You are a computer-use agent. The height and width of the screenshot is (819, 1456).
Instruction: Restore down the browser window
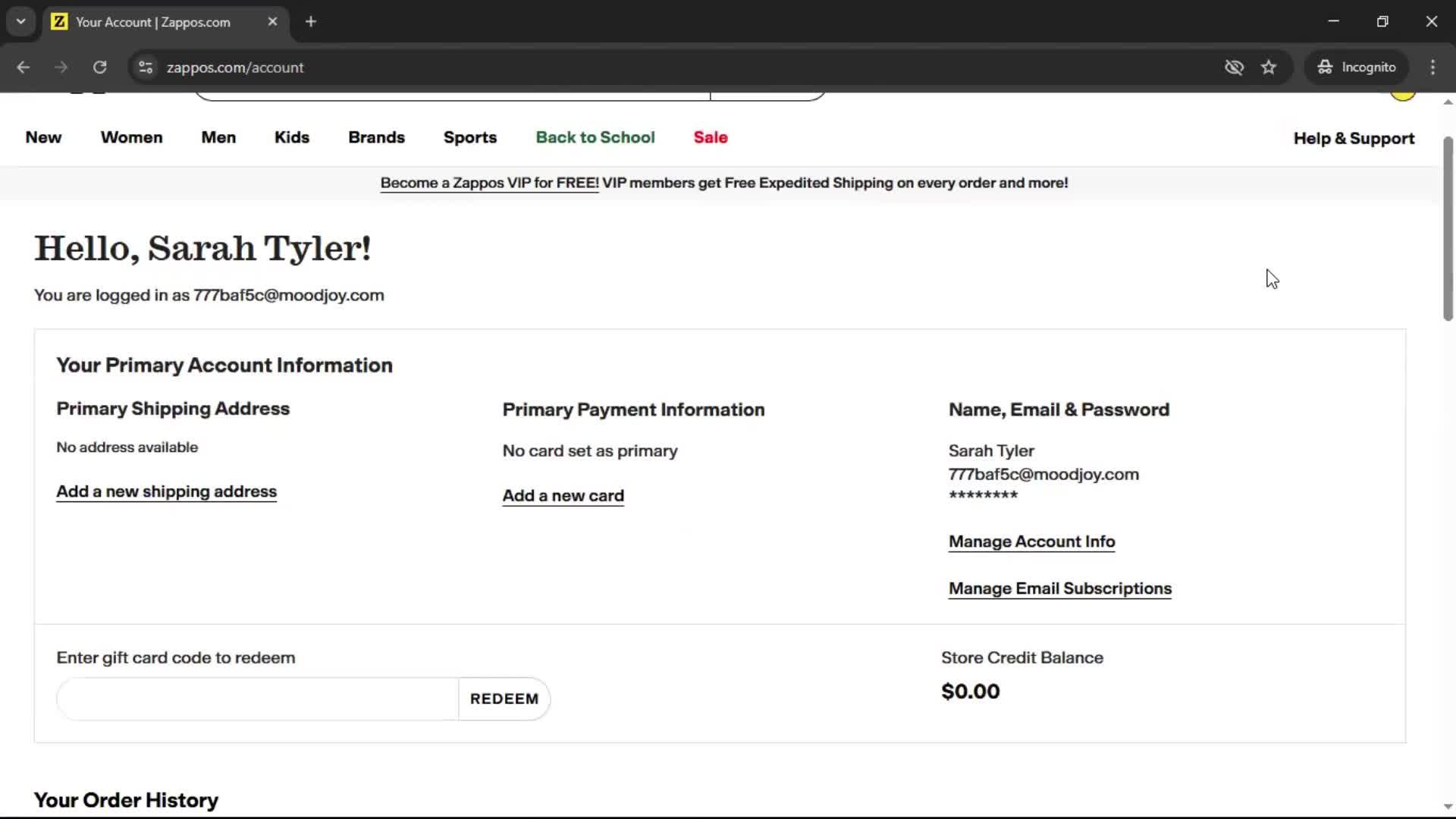coord(1382,21)
